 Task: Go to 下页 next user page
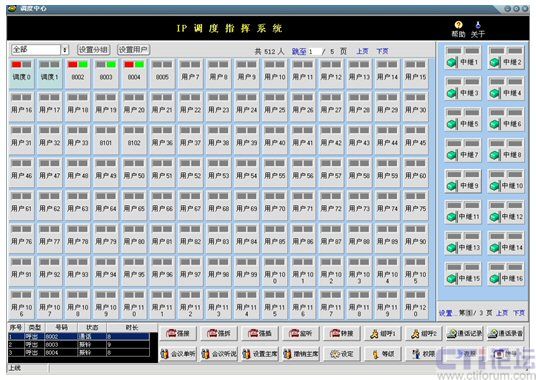coord(382,51)
